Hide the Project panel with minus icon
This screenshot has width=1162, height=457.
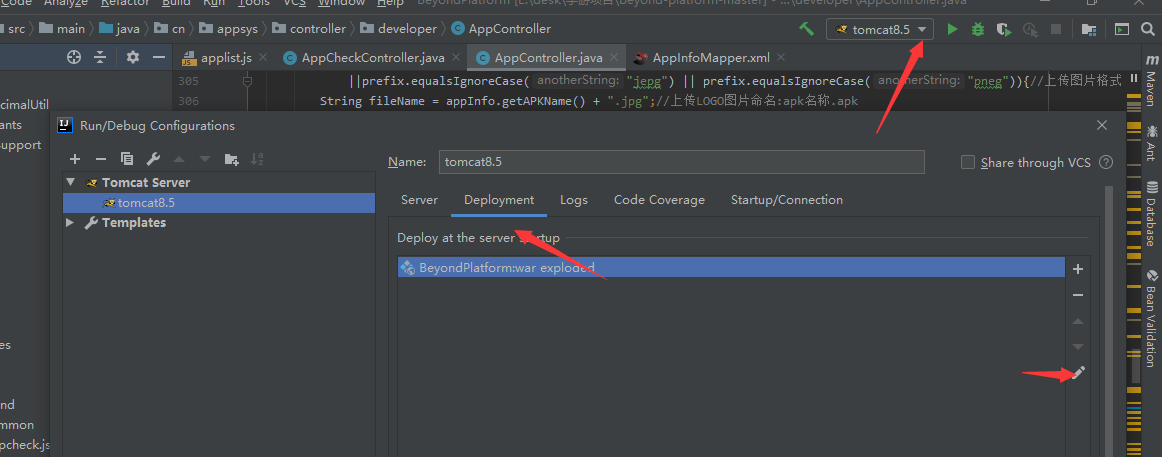pos(158,57)
